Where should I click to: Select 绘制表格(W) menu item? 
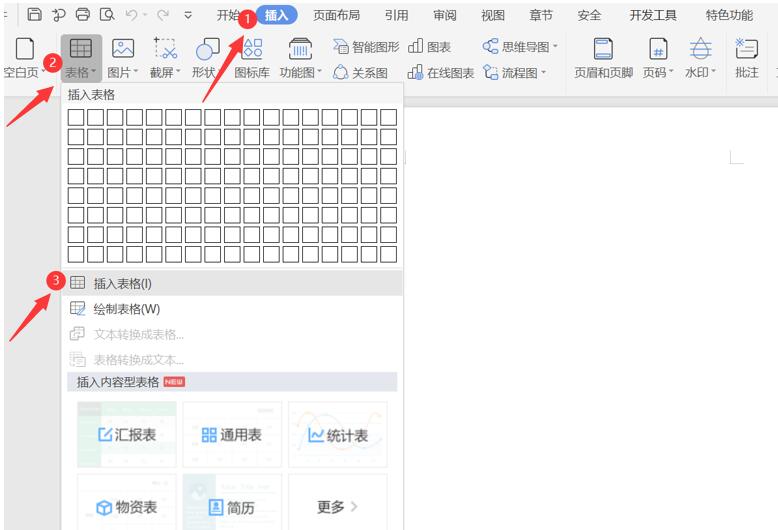point(232,309)
